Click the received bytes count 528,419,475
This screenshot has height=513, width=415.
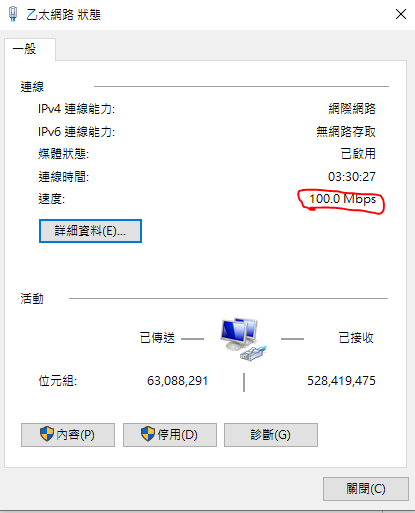click(x=341, y=381)
